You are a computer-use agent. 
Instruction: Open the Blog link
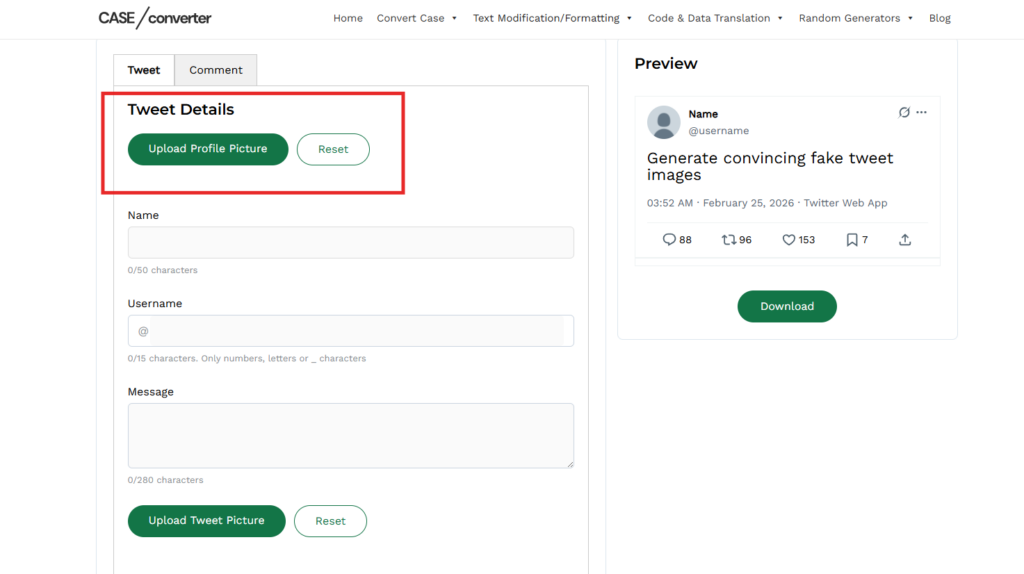[x=939, y=18]
